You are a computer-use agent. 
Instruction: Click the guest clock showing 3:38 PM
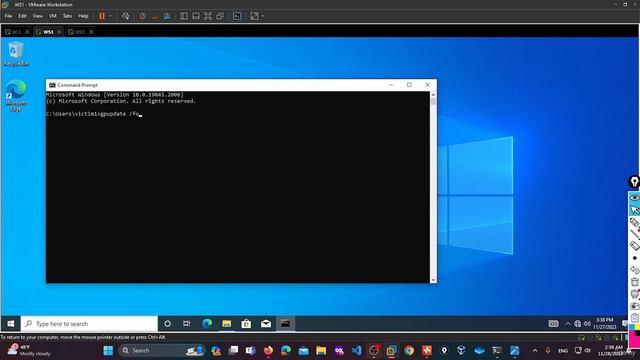604,324
